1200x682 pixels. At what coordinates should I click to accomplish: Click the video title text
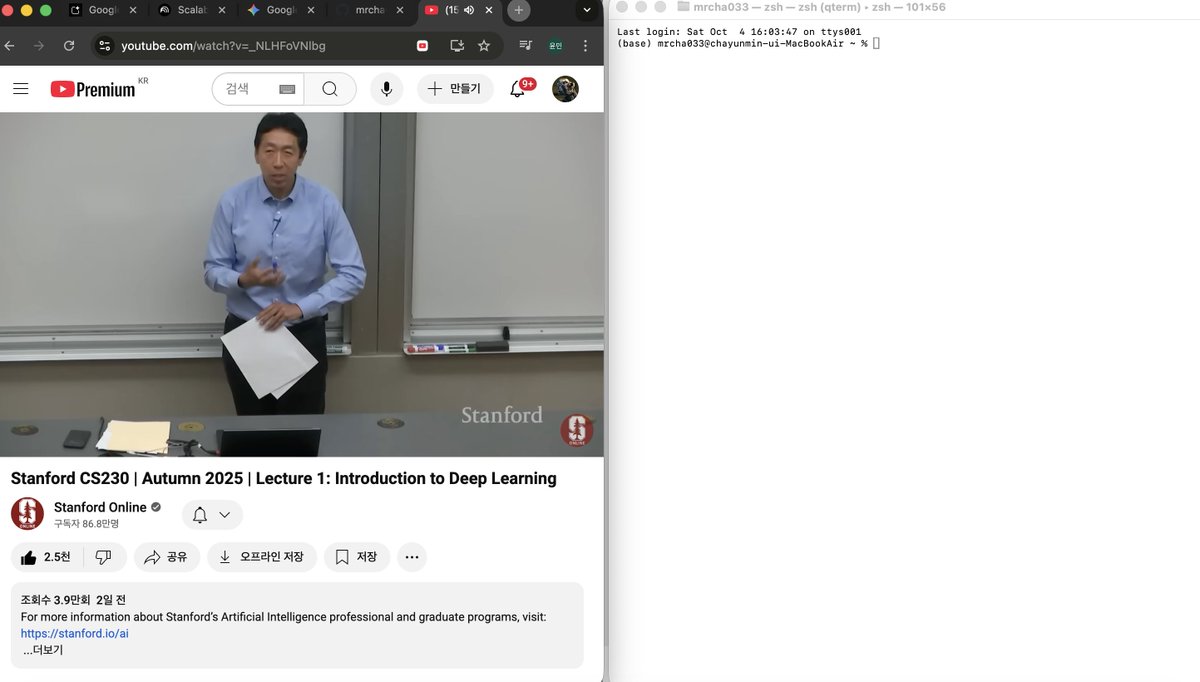pos(284,478)
